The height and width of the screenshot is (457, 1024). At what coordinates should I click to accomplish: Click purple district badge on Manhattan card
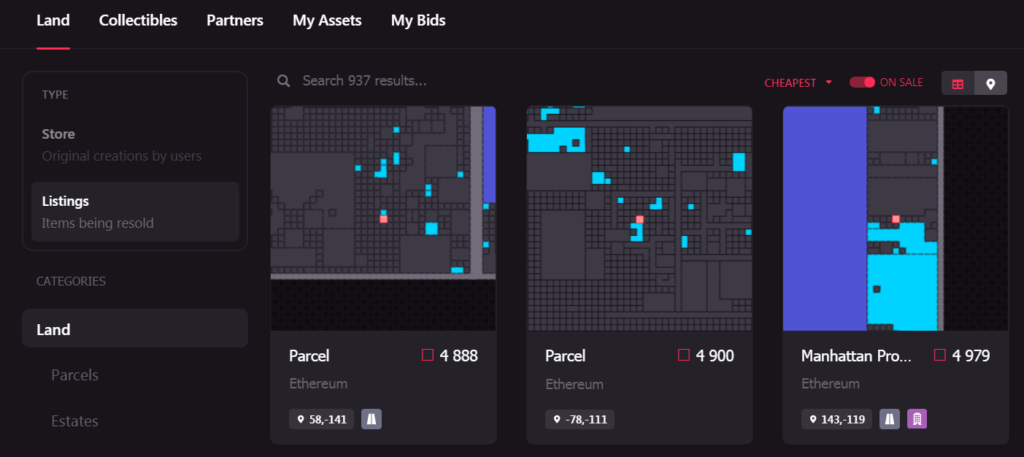(x=917, y=419)
